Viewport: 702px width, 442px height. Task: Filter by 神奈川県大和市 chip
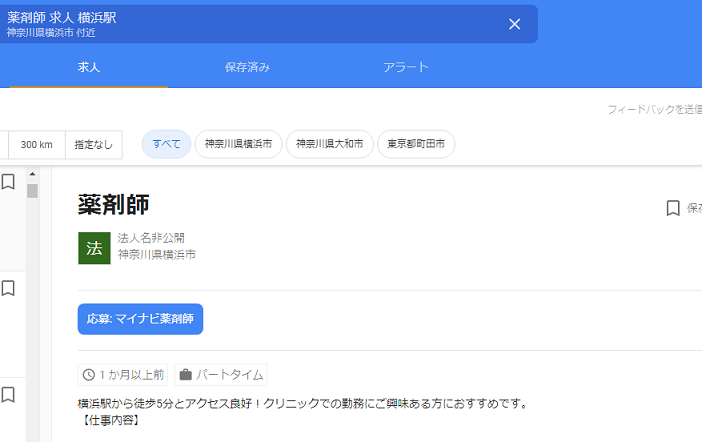pos(330,144)
